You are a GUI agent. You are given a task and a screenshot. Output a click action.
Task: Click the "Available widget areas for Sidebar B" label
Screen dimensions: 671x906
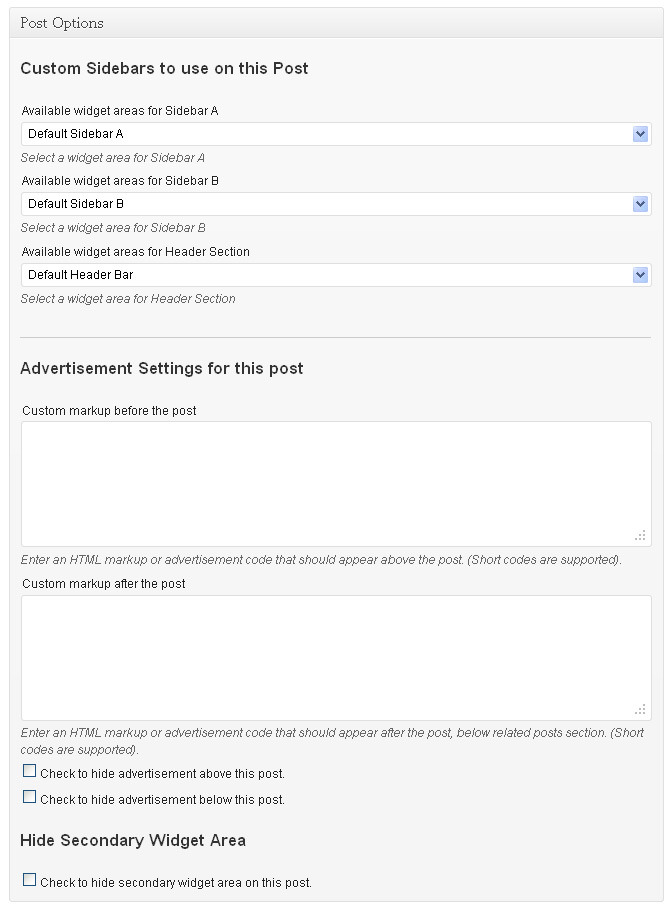click(x=120, y=181)
